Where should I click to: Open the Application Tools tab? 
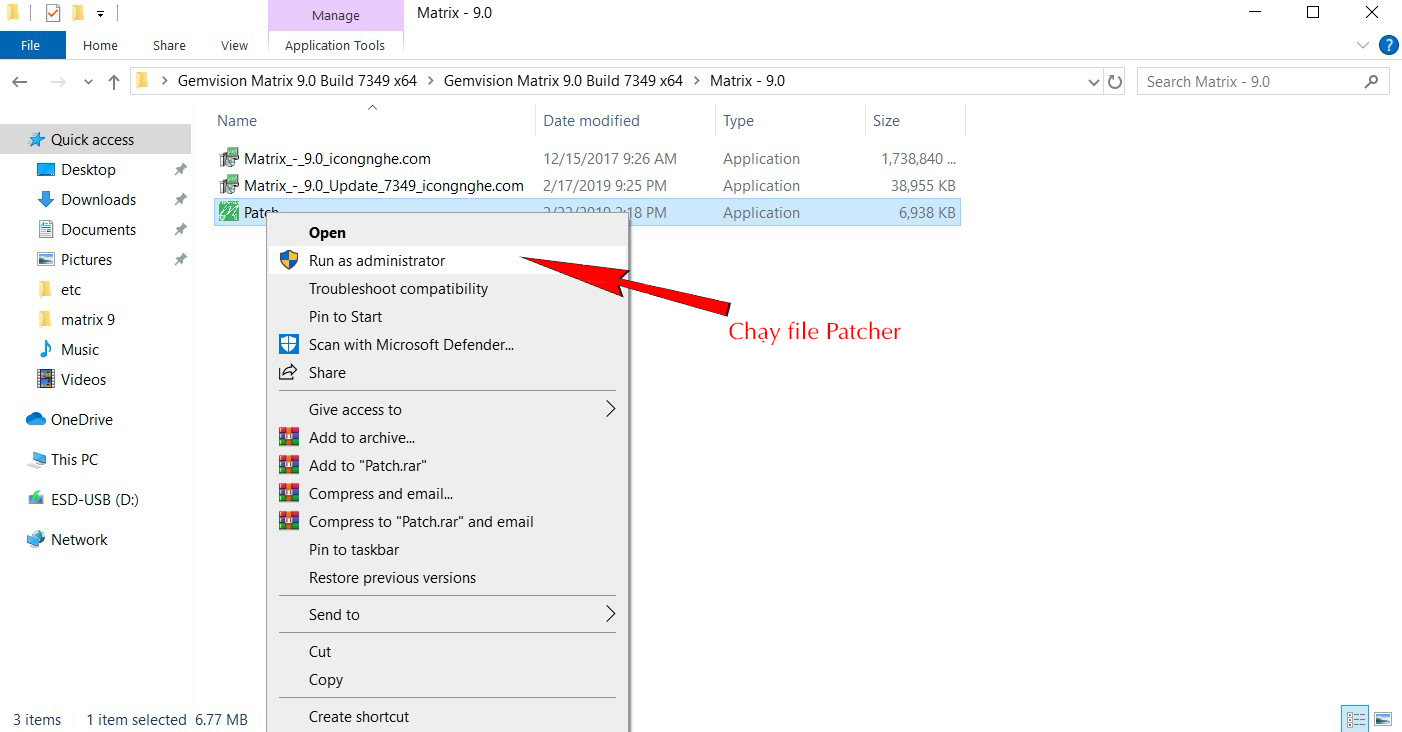pos(335,45)
